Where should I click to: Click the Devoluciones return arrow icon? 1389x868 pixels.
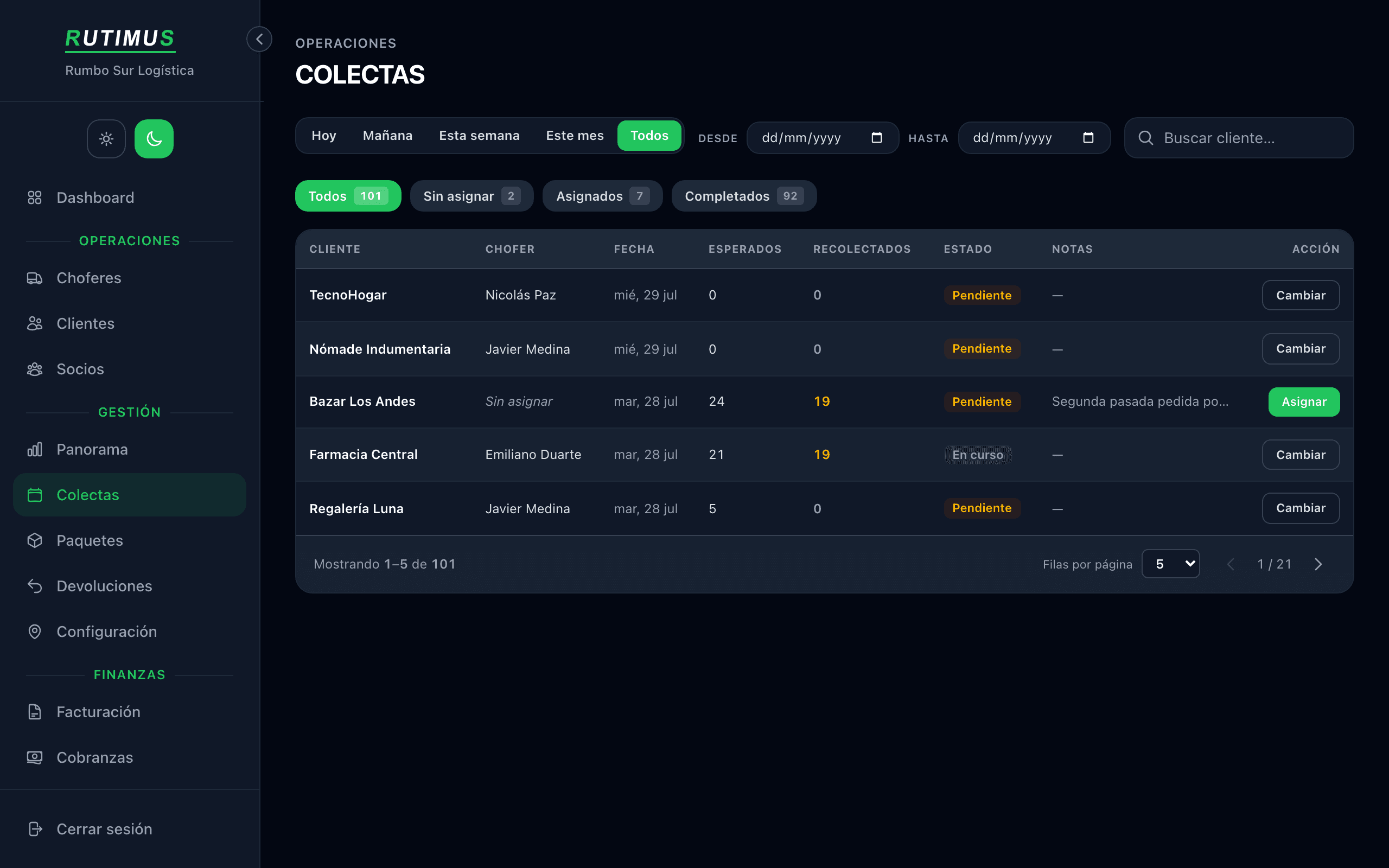34,585
